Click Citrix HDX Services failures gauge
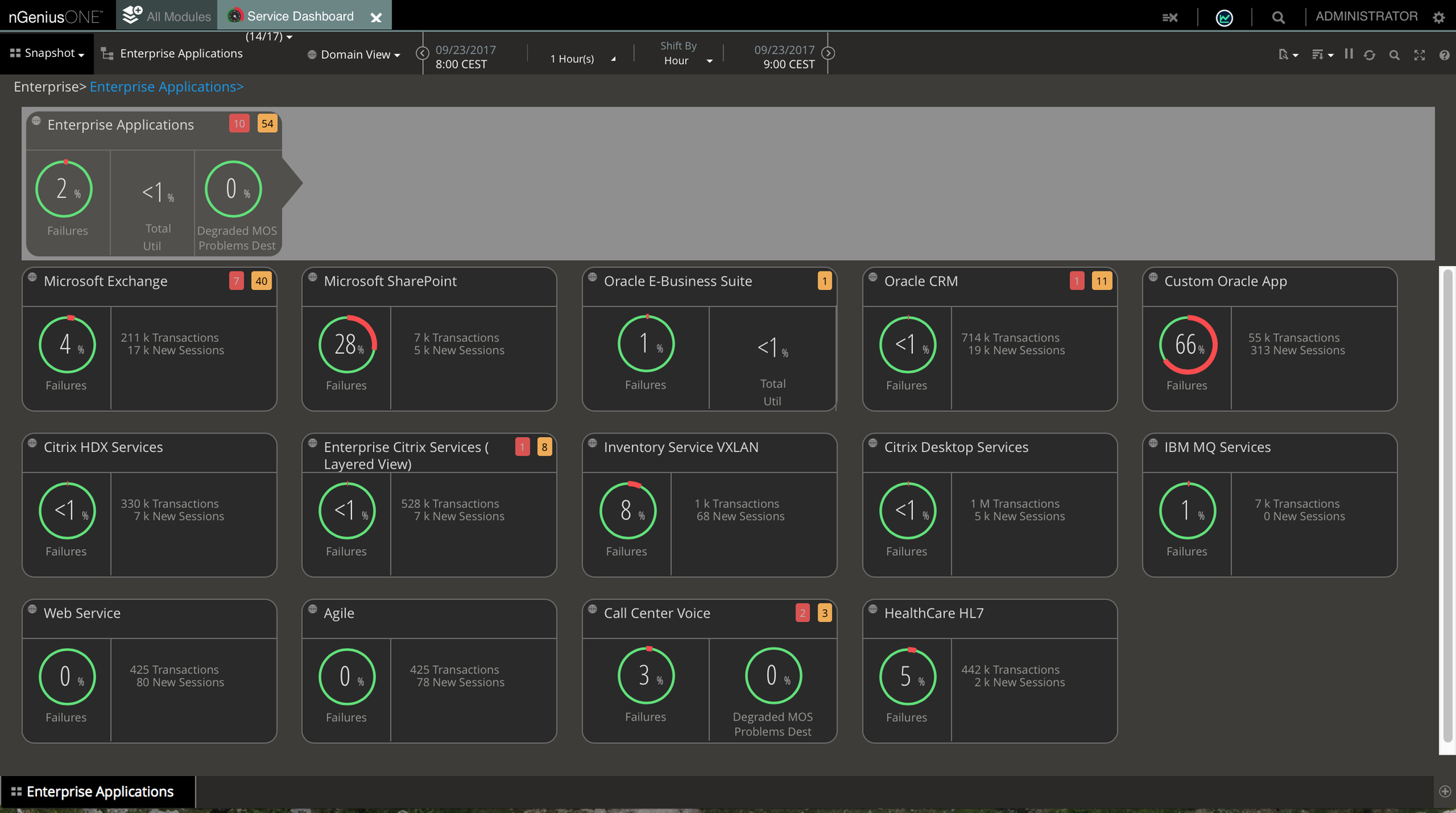Screen dimensions: 1456x813 pos(67,510)
